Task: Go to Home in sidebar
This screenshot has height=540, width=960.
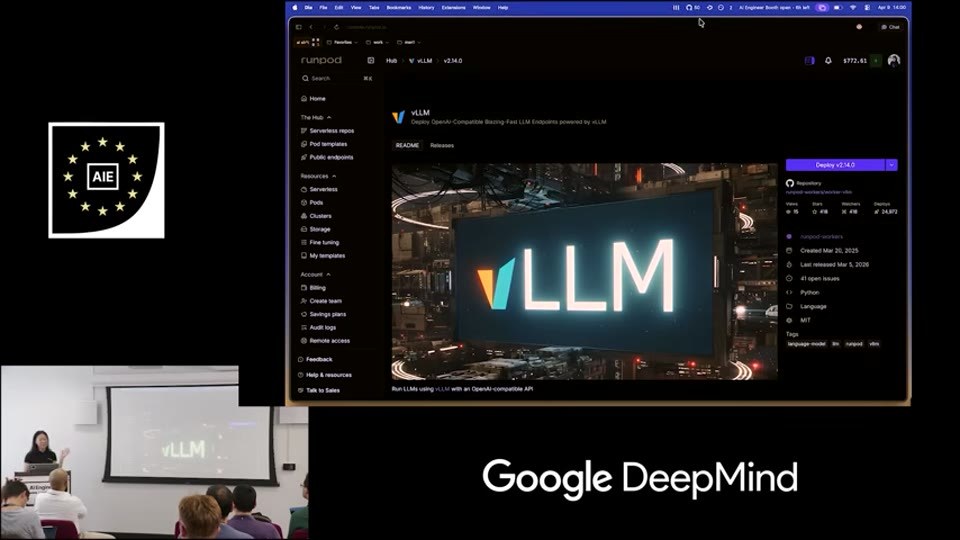Action: pyautogui.click(x=313, y=99)
